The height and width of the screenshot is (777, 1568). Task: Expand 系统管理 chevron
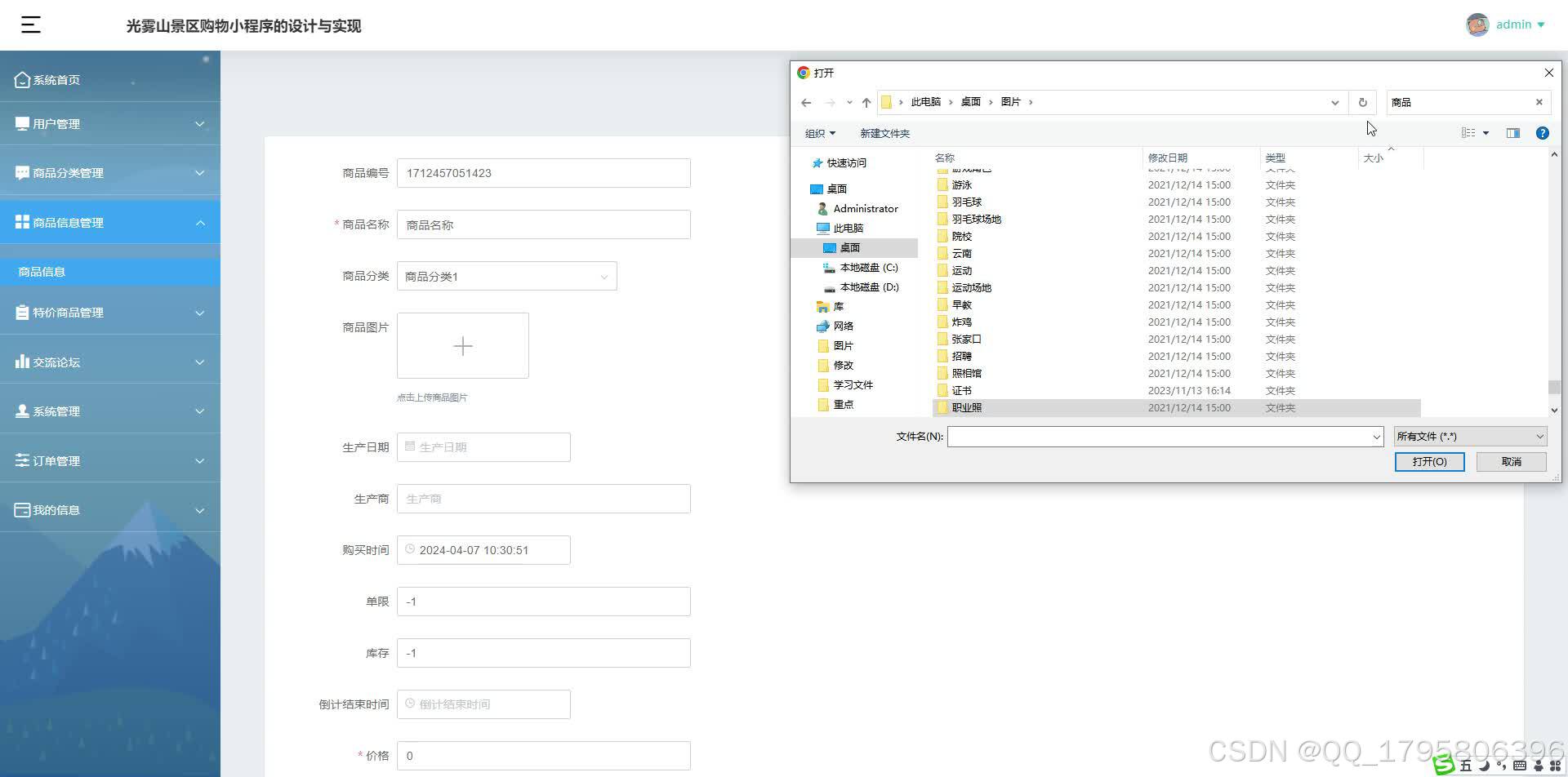pyautogui.click(x=199, y=411)
